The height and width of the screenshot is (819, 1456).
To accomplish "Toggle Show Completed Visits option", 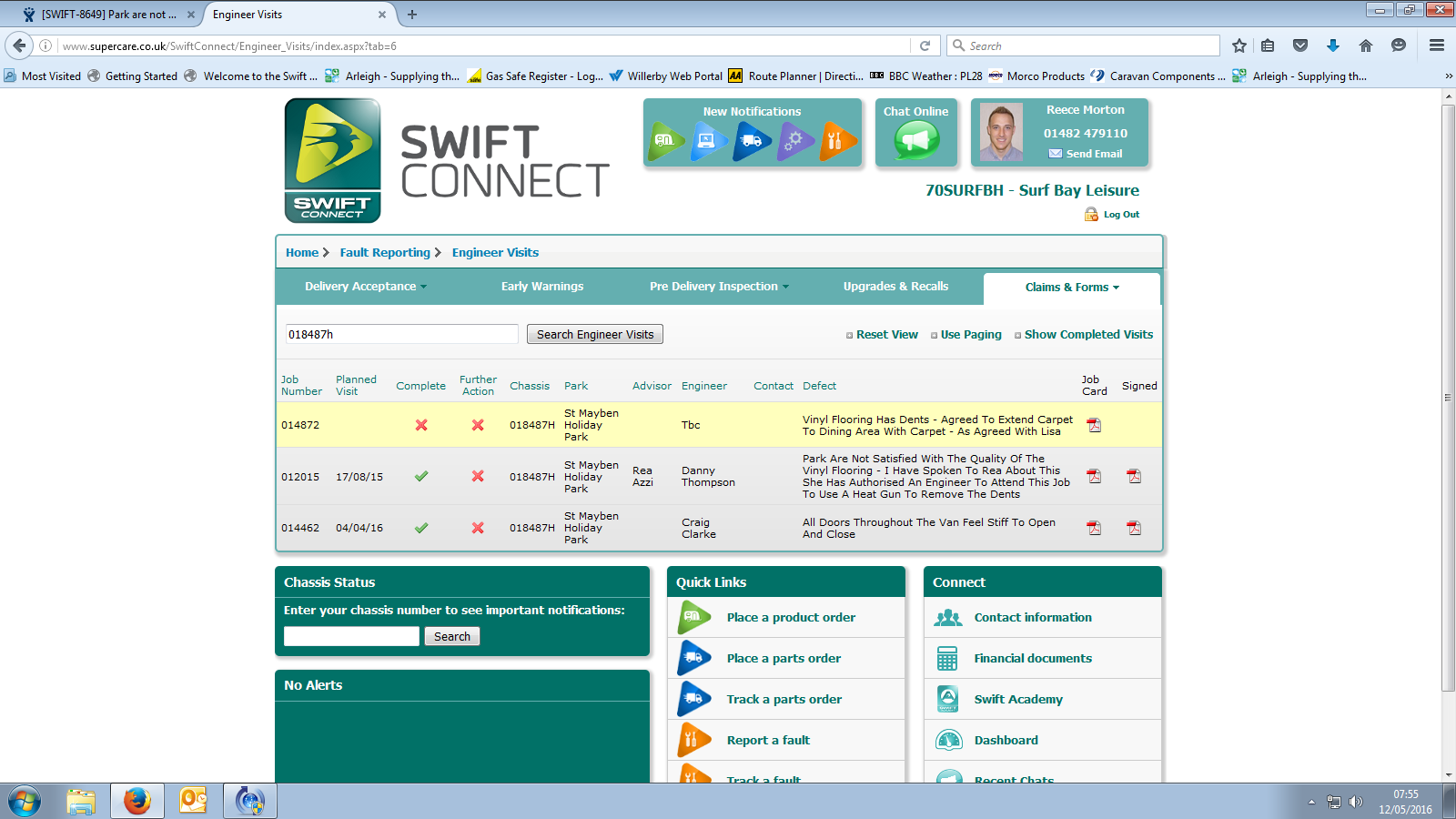I will [x=1087, y=335].
